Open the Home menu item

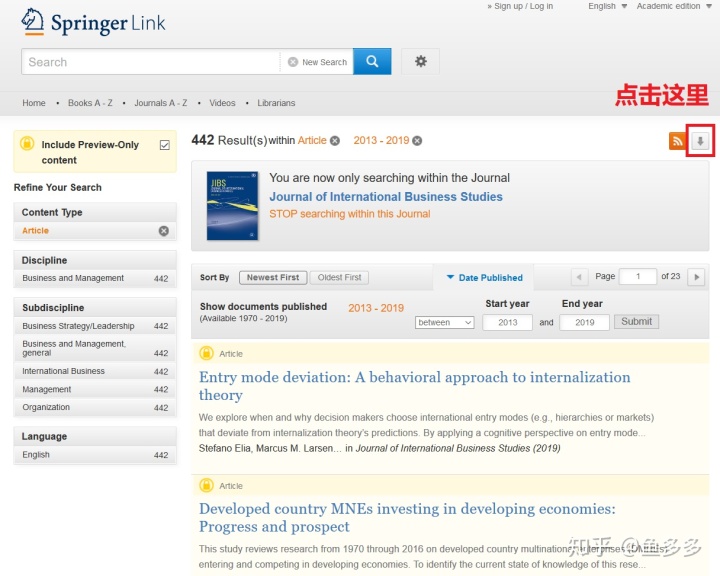[x=34, y=103]
